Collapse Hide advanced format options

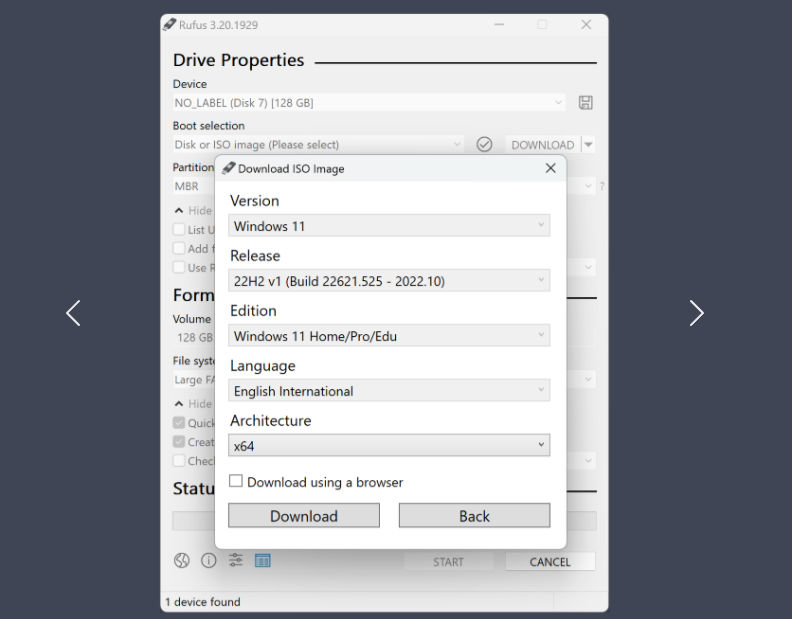[193, 404]
